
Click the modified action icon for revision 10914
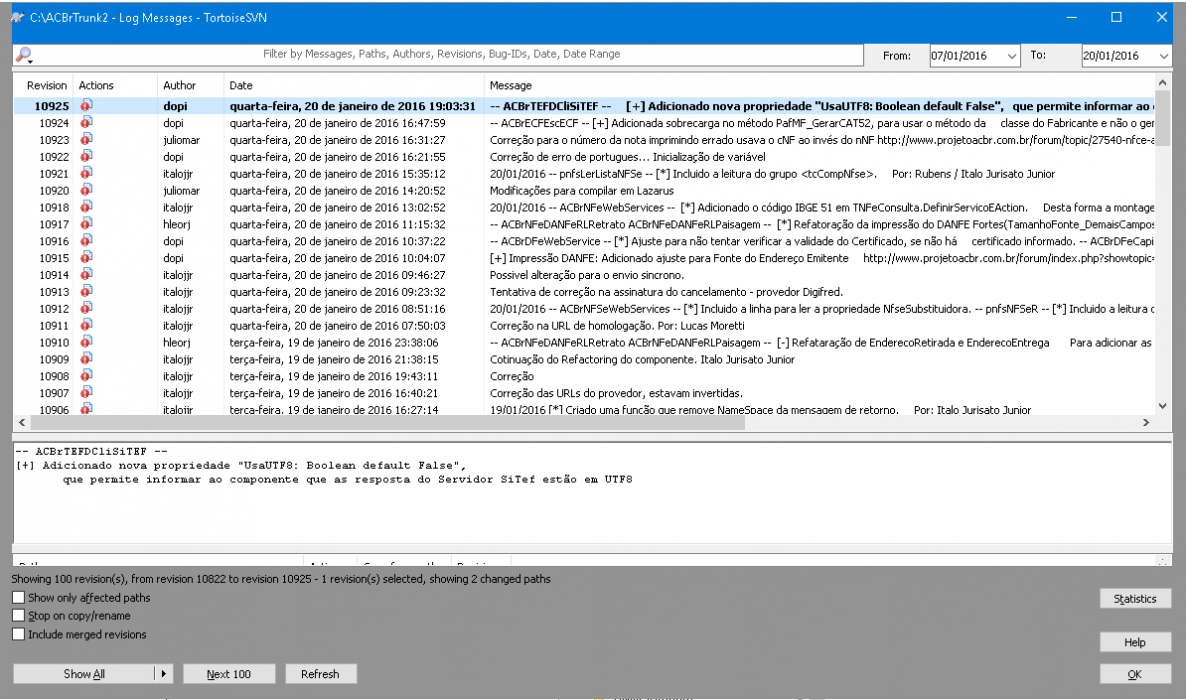click(x=86, y=275)
